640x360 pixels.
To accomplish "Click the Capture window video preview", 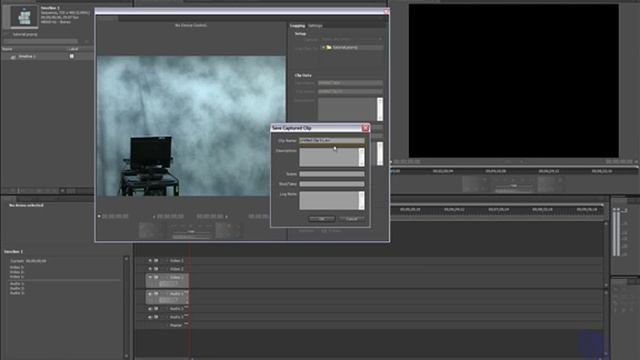I will pyautogui.click(x=191, y=126).
